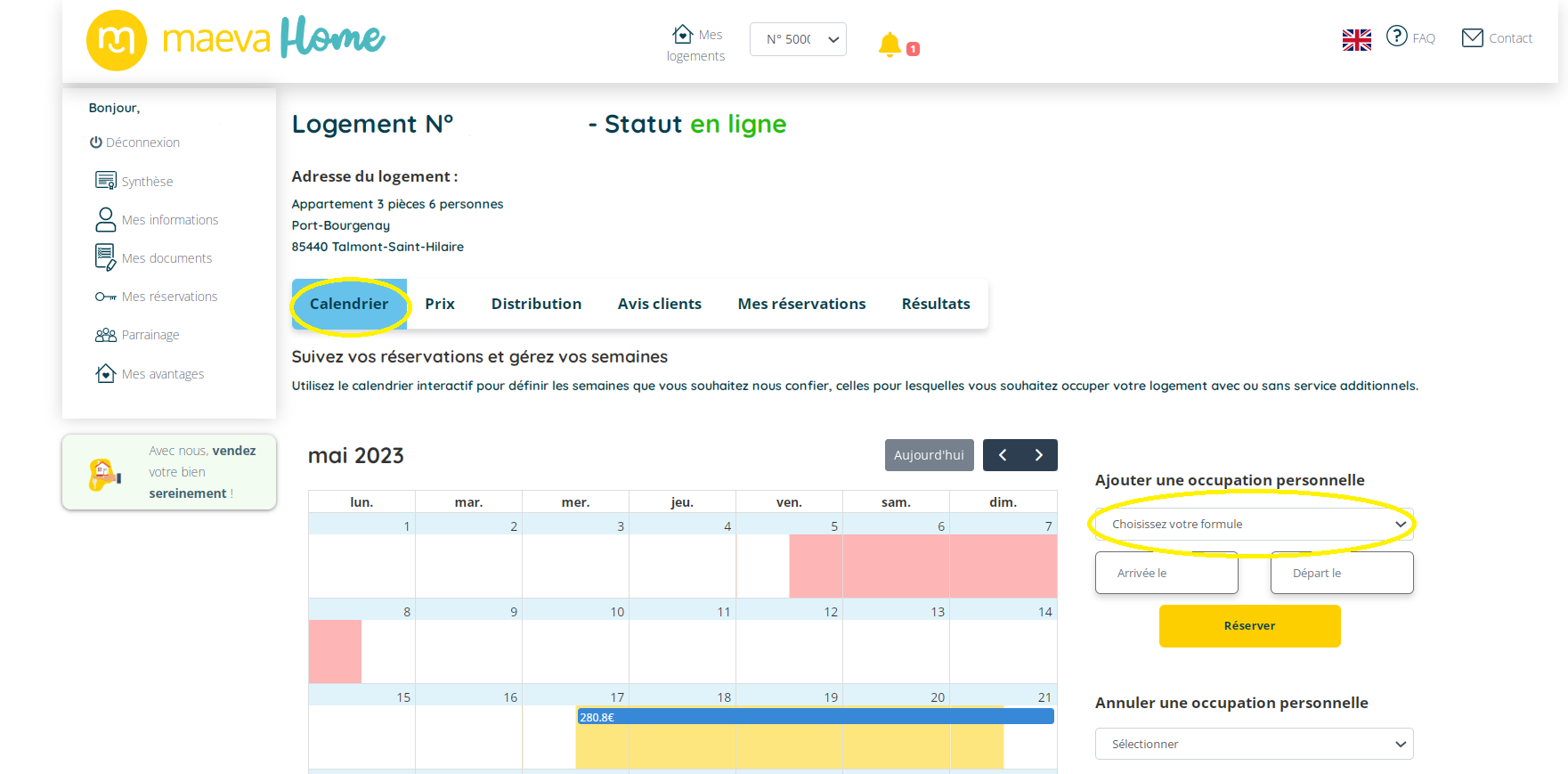This screenshot has height=774, width=1568.
Task: Open Synthèse icon in sidebar
Action: (x=105, y=181)
